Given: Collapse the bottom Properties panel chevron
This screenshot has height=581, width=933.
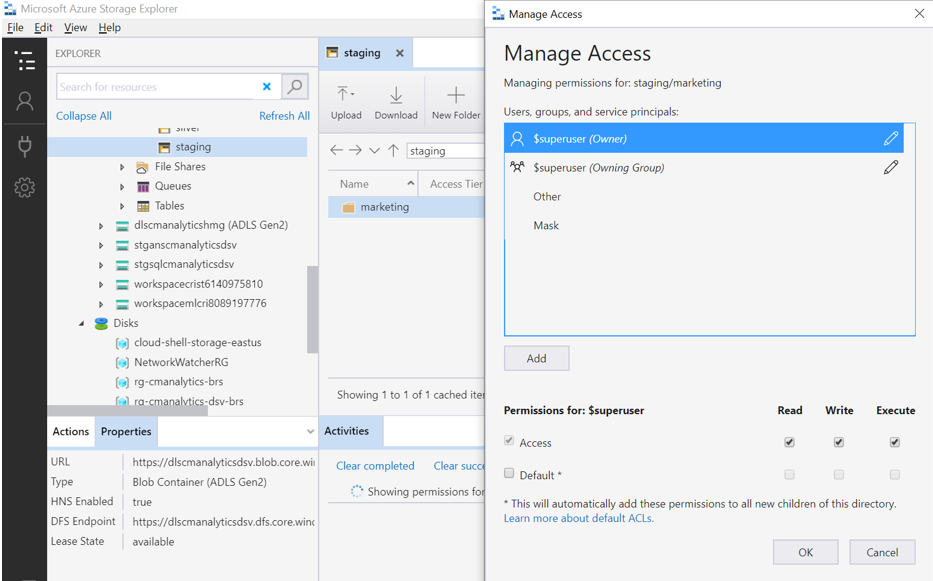Looking at the screenshot, I should (310, 432).
